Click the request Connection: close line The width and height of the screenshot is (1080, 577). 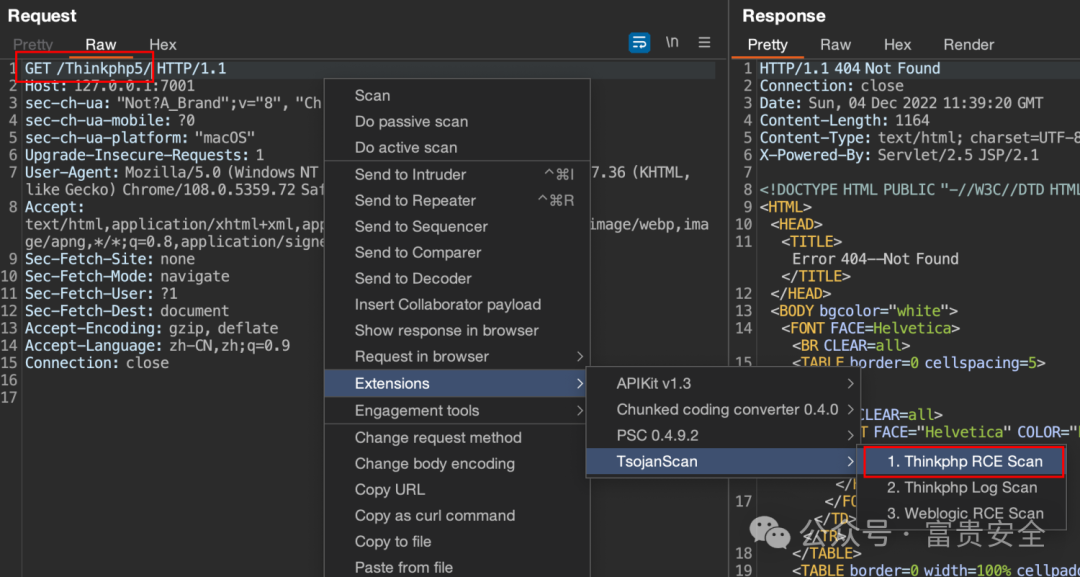(96, 362)
